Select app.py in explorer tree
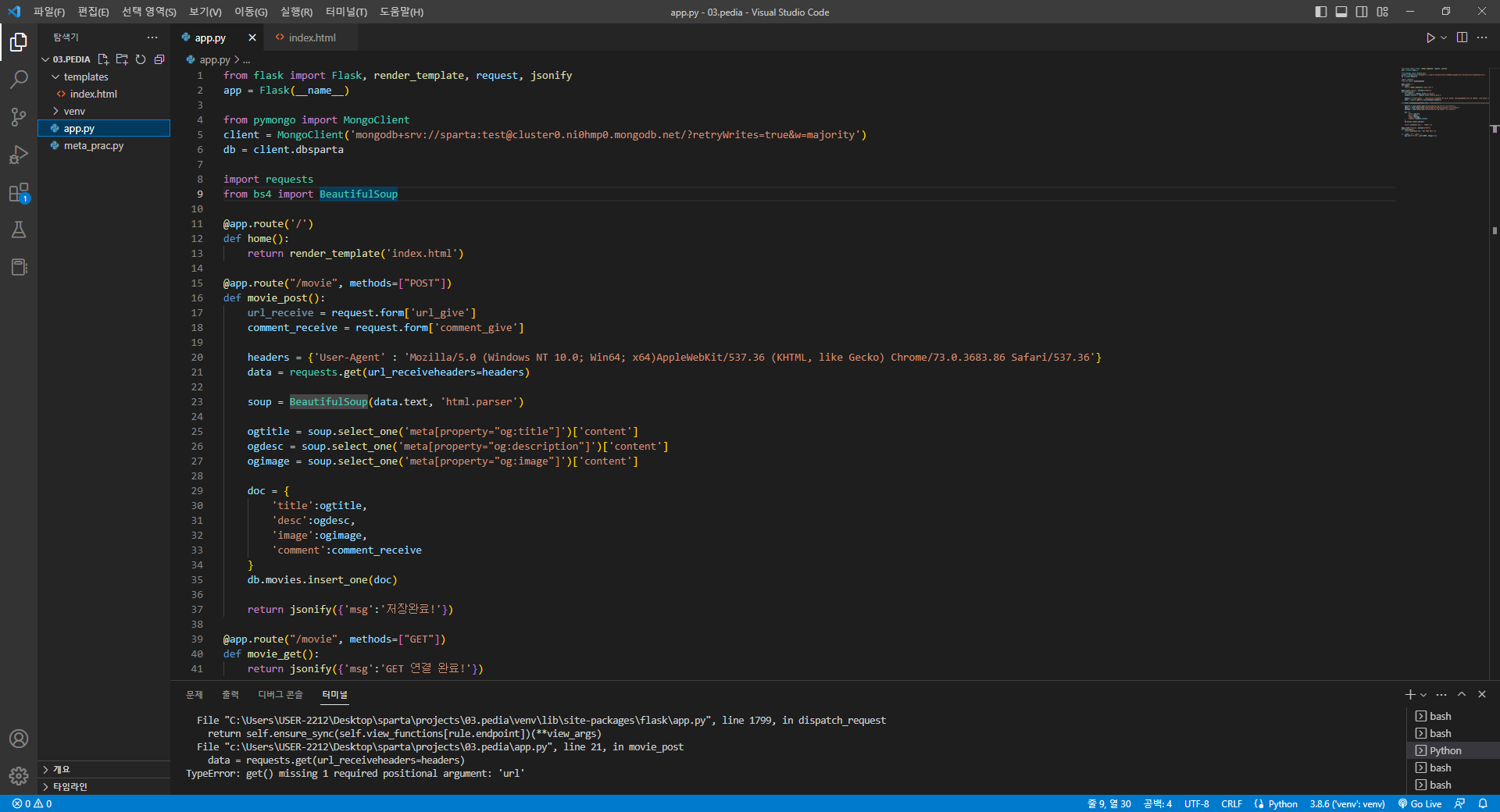1500x812 pixels. [x=104, y=128]
